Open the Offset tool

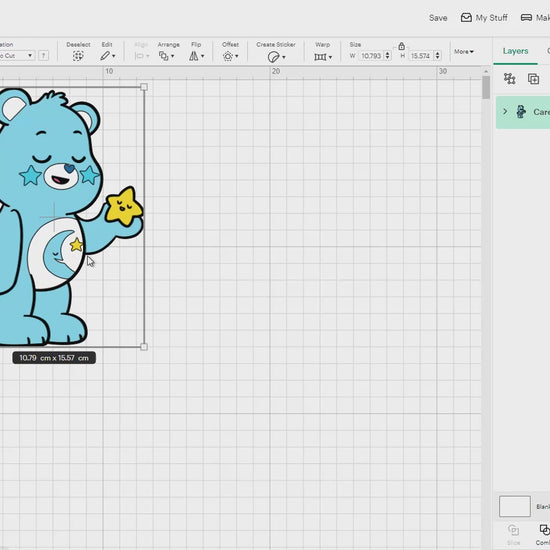(228, 56)
